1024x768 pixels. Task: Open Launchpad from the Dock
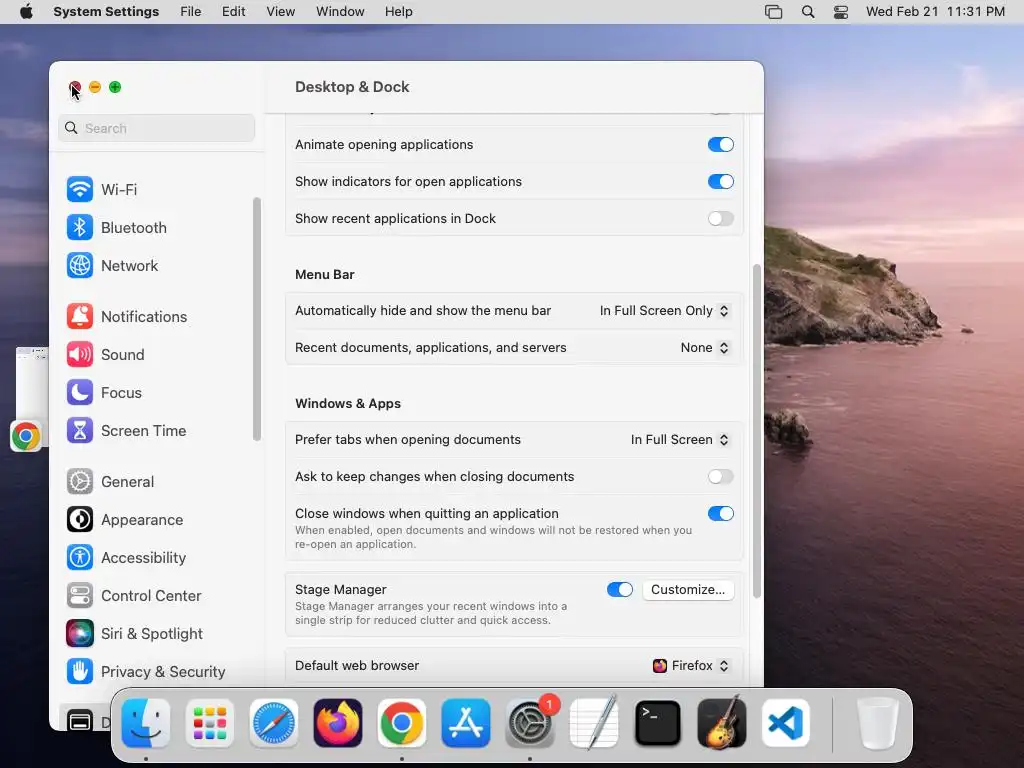coord(210,723)
